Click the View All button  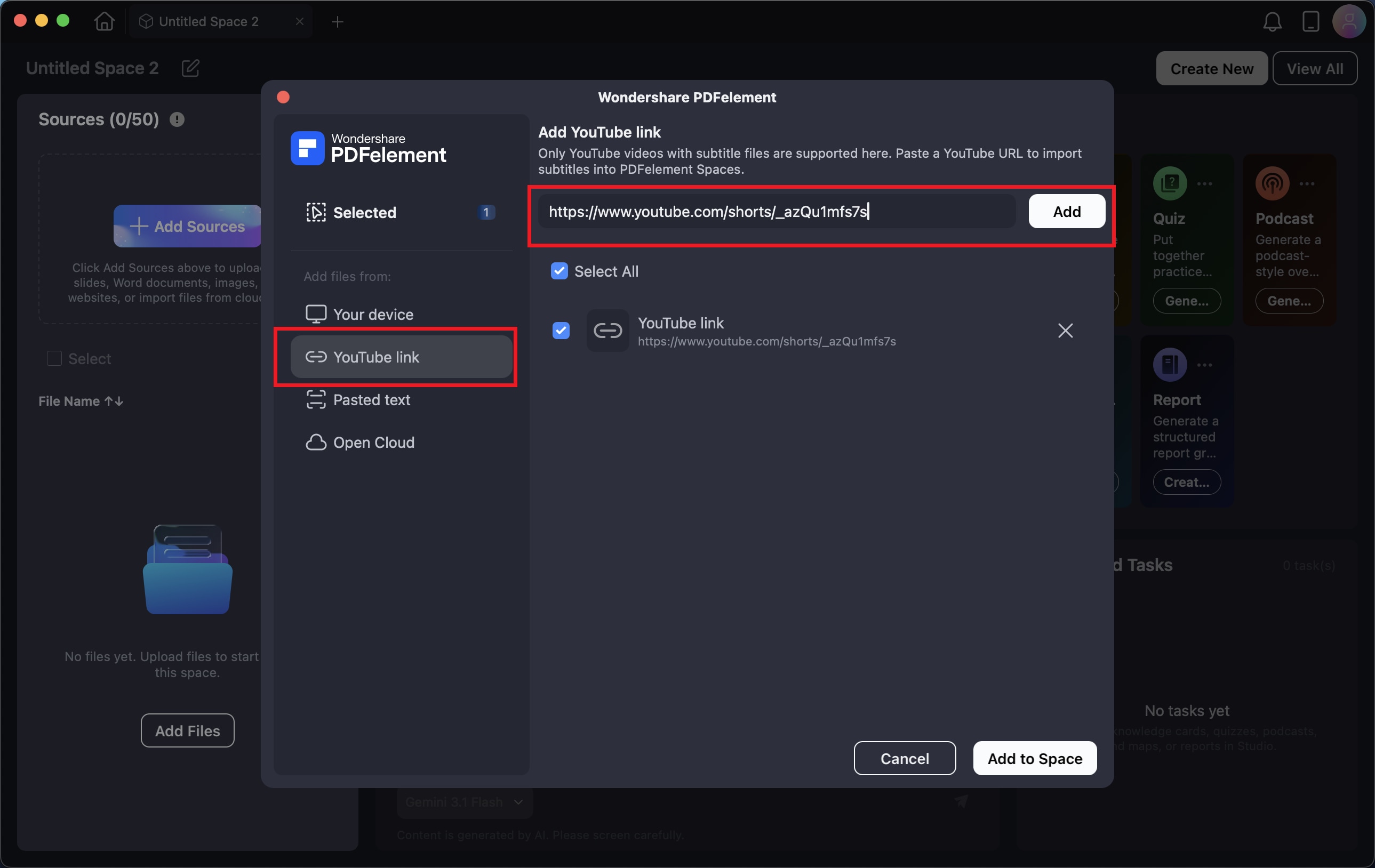pos(1315,68)
